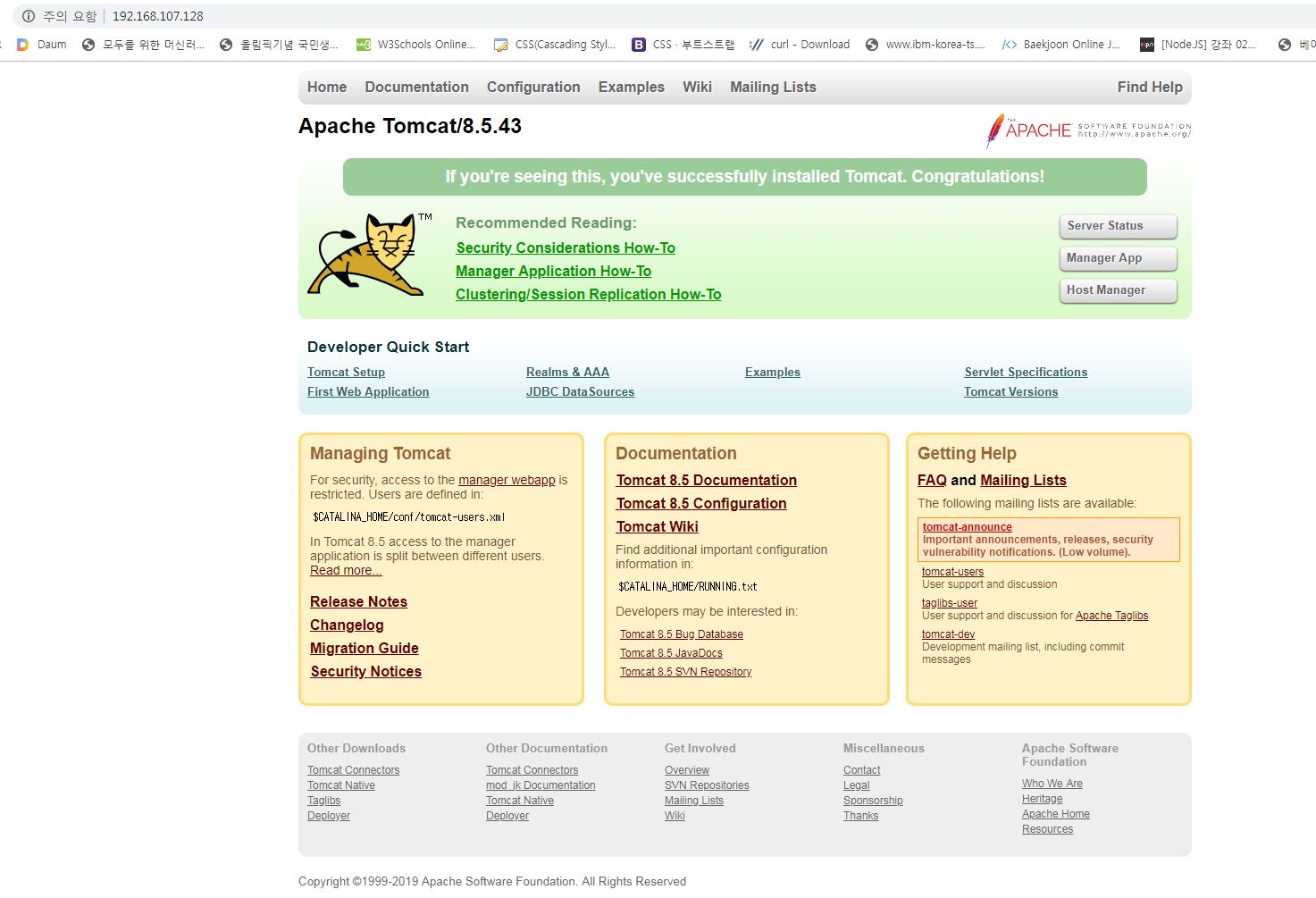Image resolution: width=1316 pixels, height=898 pixels.
Task: Open the Release Notes link
Action: pos(358,602)
